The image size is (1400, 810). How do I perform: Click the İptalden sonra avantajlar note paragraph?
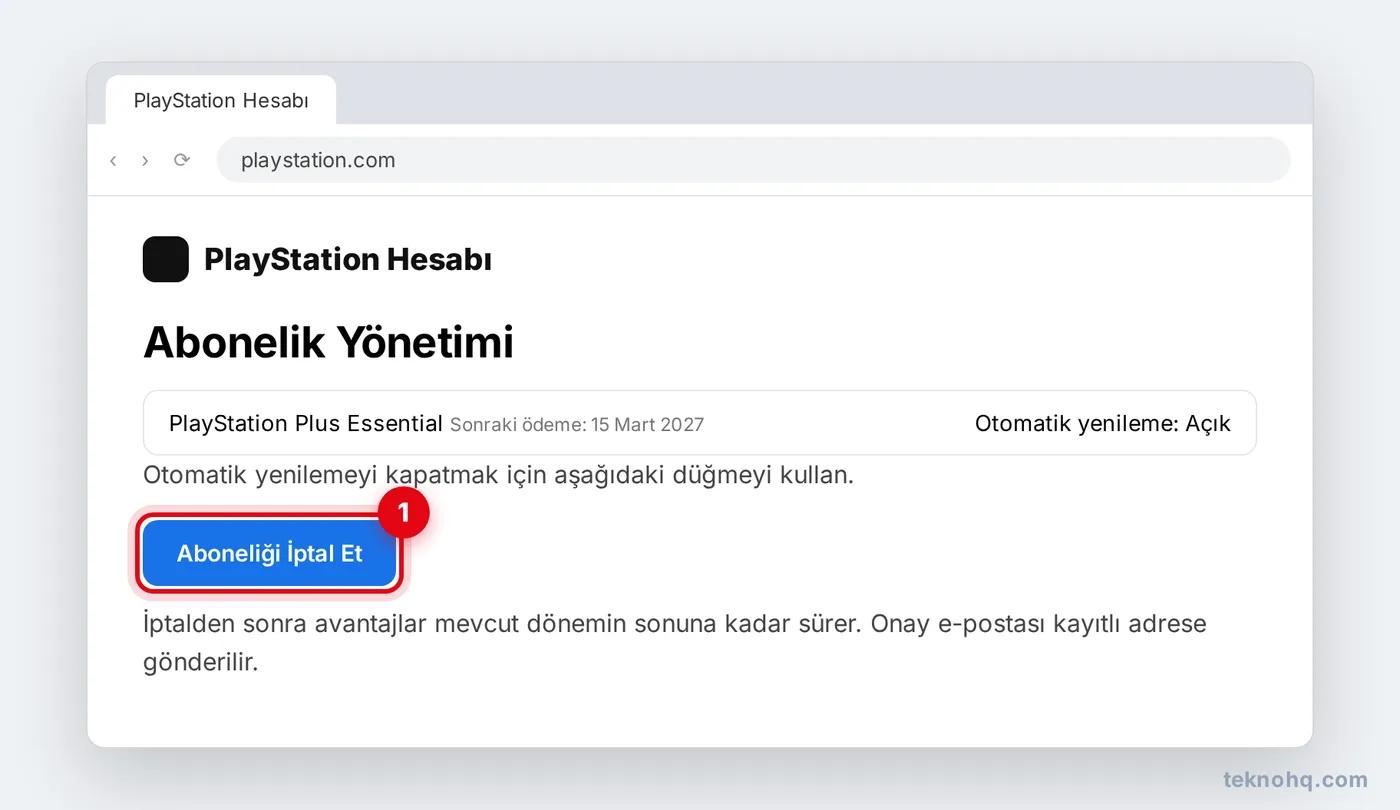(675, 643)
